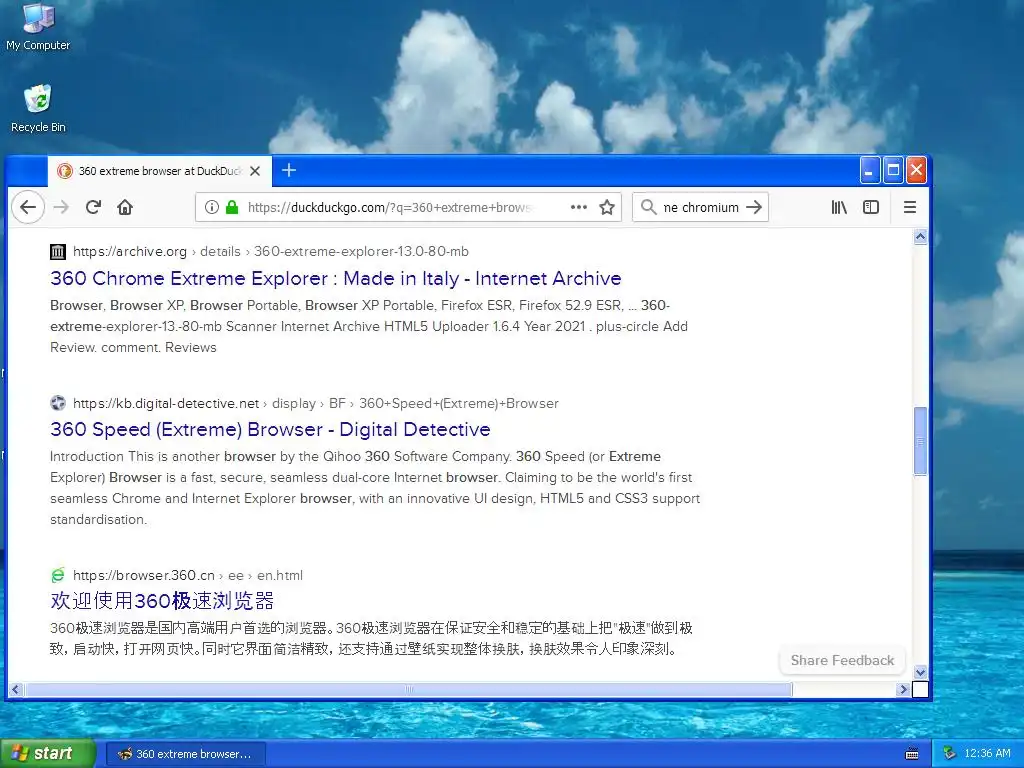Minimize the Firefox window

(869, 171)
